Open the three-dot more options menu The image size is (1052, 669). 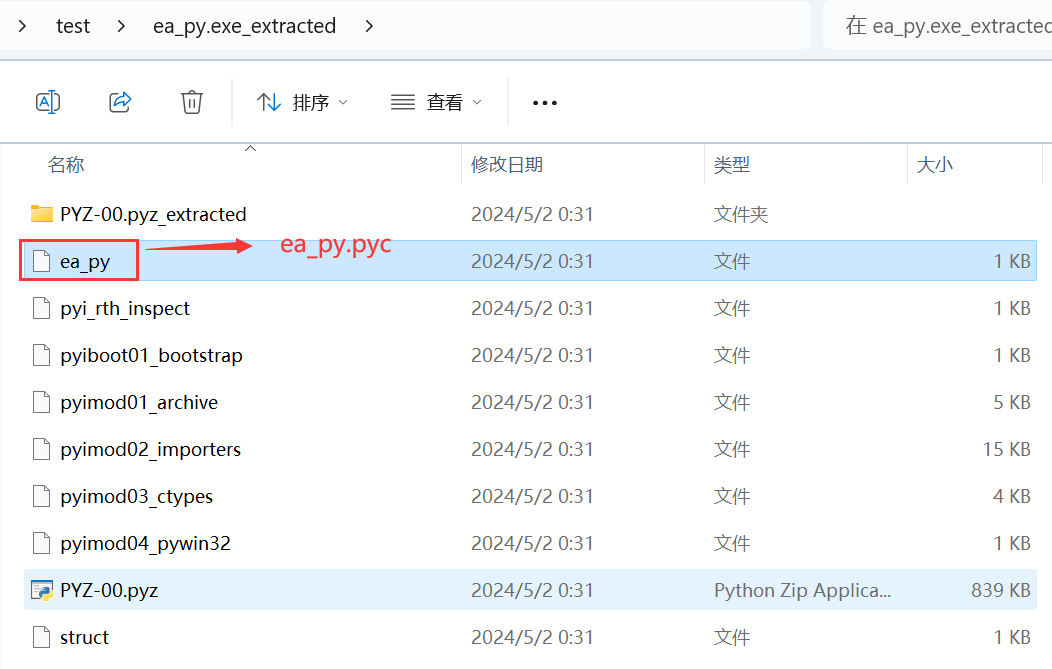pos(544,103)
